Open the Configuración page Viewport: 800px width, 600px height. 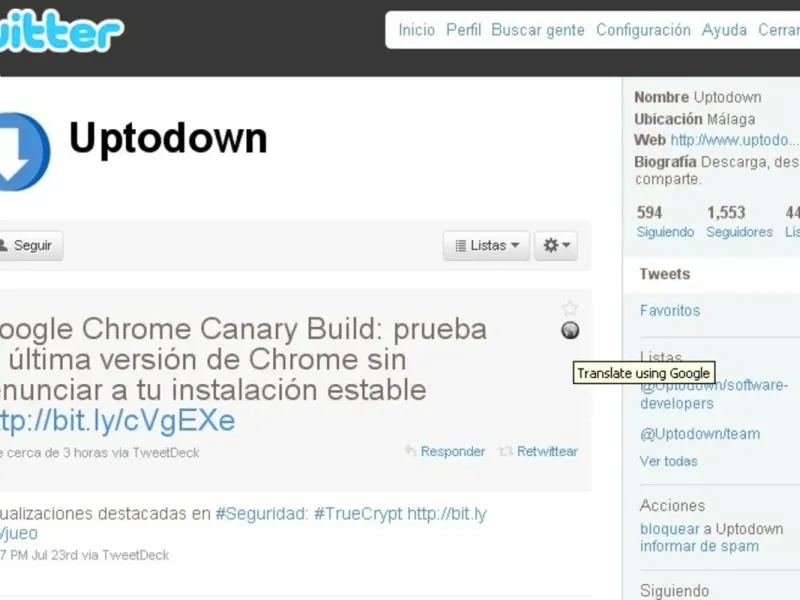tap(643, 31)
